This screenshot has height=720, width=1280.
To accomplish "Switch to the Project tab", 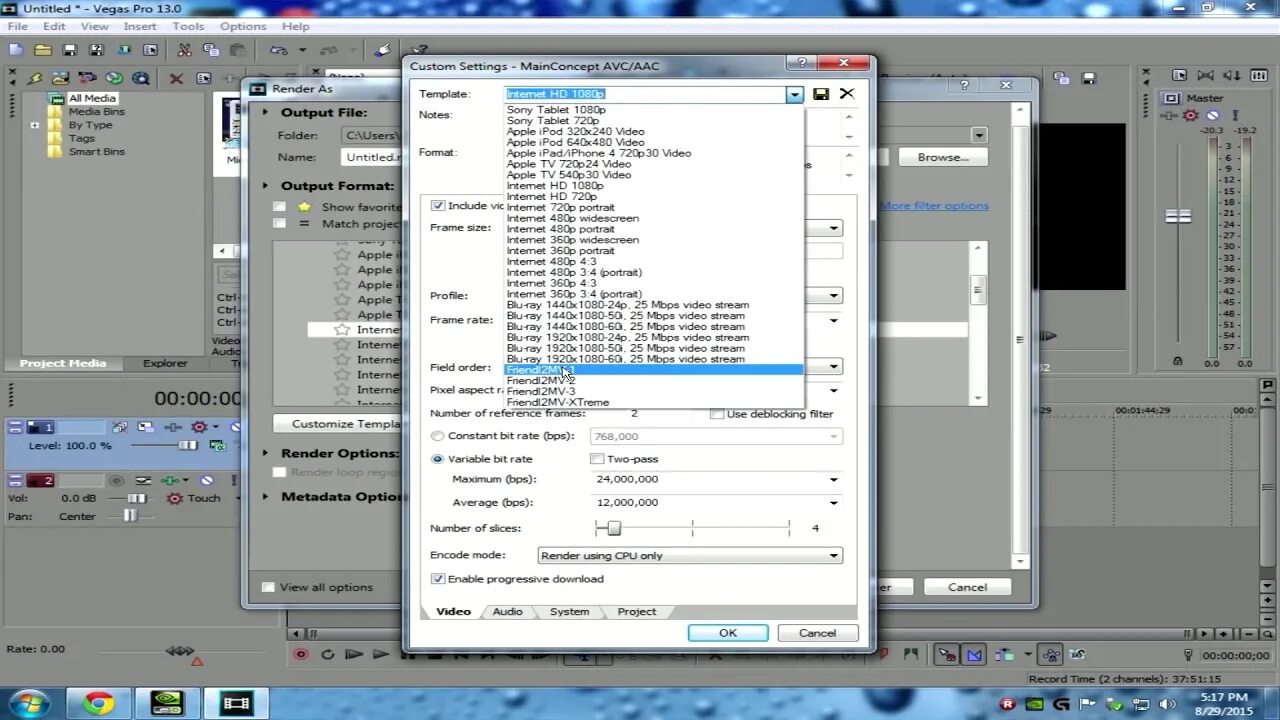I will pyautogui.click(x=636, y=612).
